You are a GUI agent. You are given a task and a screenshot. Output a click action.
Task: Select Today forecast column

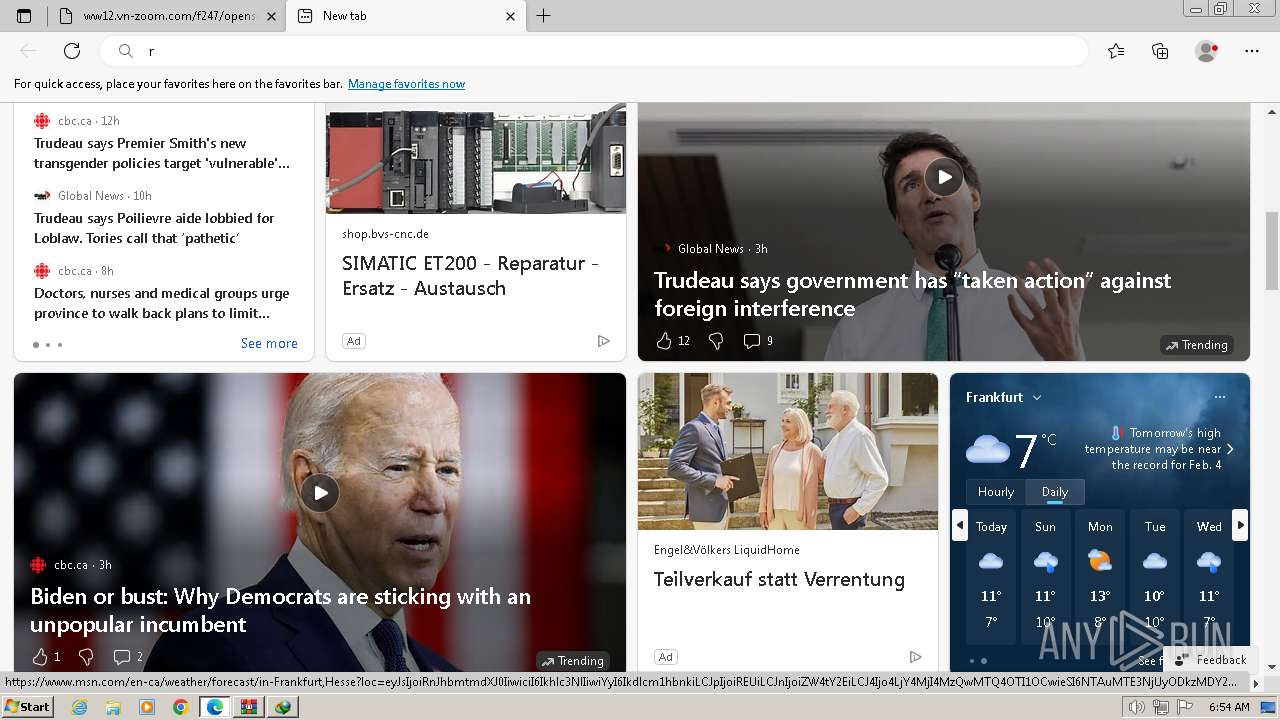[991, 575]
